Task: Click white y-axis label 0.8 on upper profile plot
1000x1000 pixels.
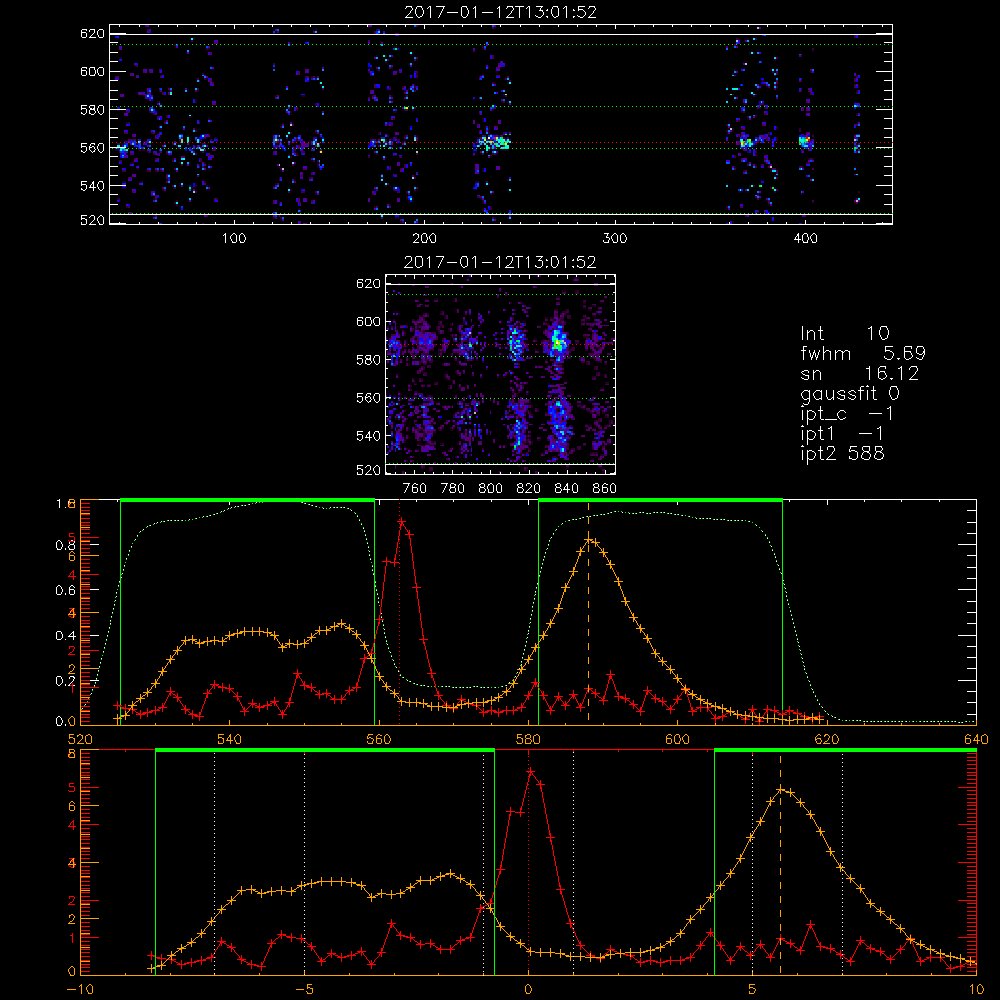Action: [x=66, y=545]
